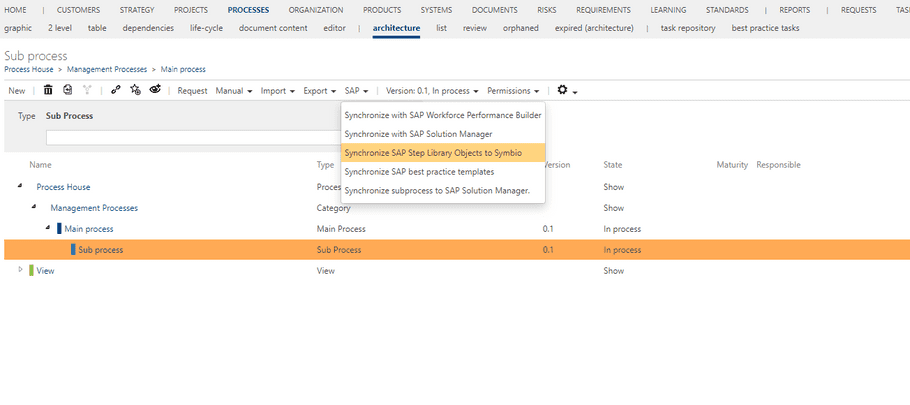Open the PRODUCTS main tab

pyautogui.click(x=382, y=10)
